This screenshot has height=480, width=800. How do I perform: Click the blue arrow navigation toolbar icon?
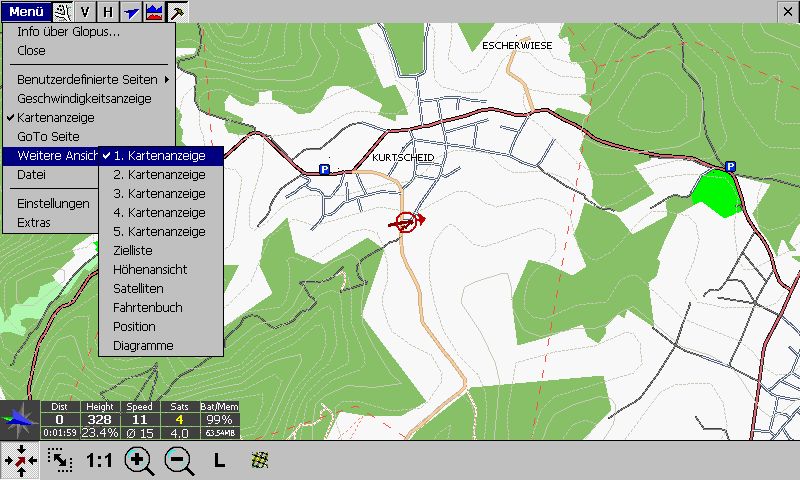tap(131, 12)
